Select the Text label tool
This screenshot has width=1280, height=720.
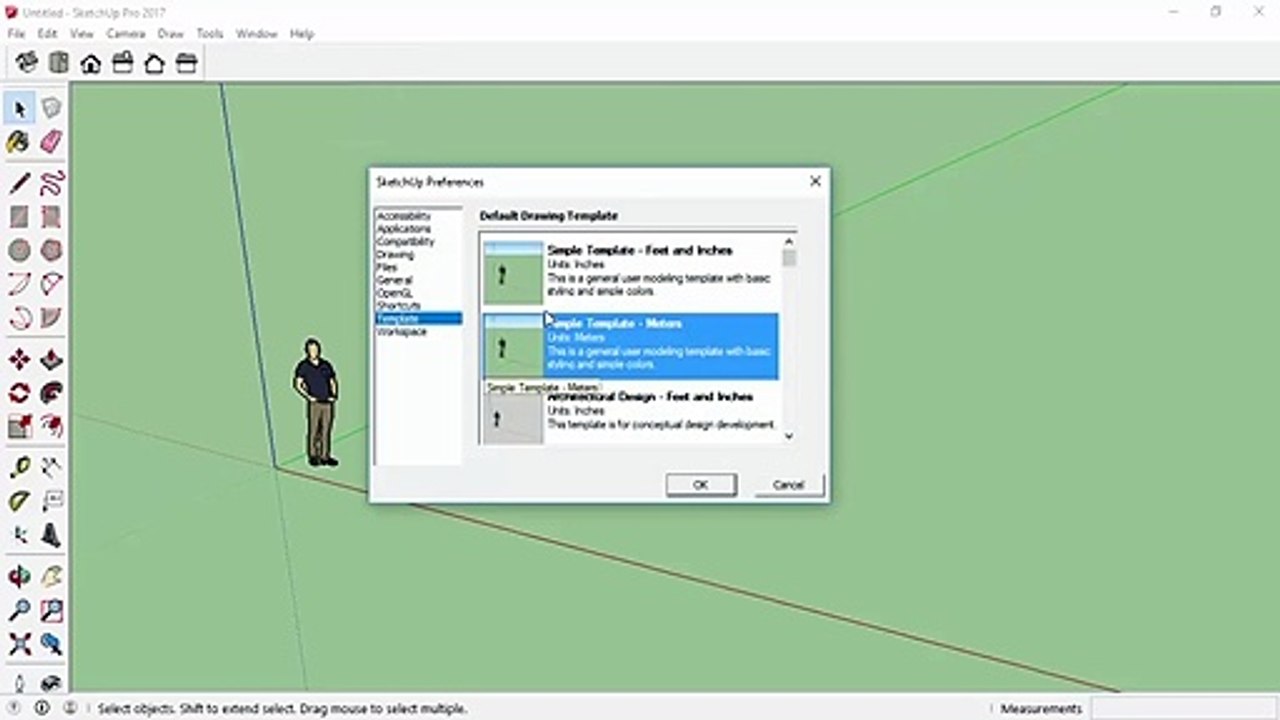tap(51, 501)
